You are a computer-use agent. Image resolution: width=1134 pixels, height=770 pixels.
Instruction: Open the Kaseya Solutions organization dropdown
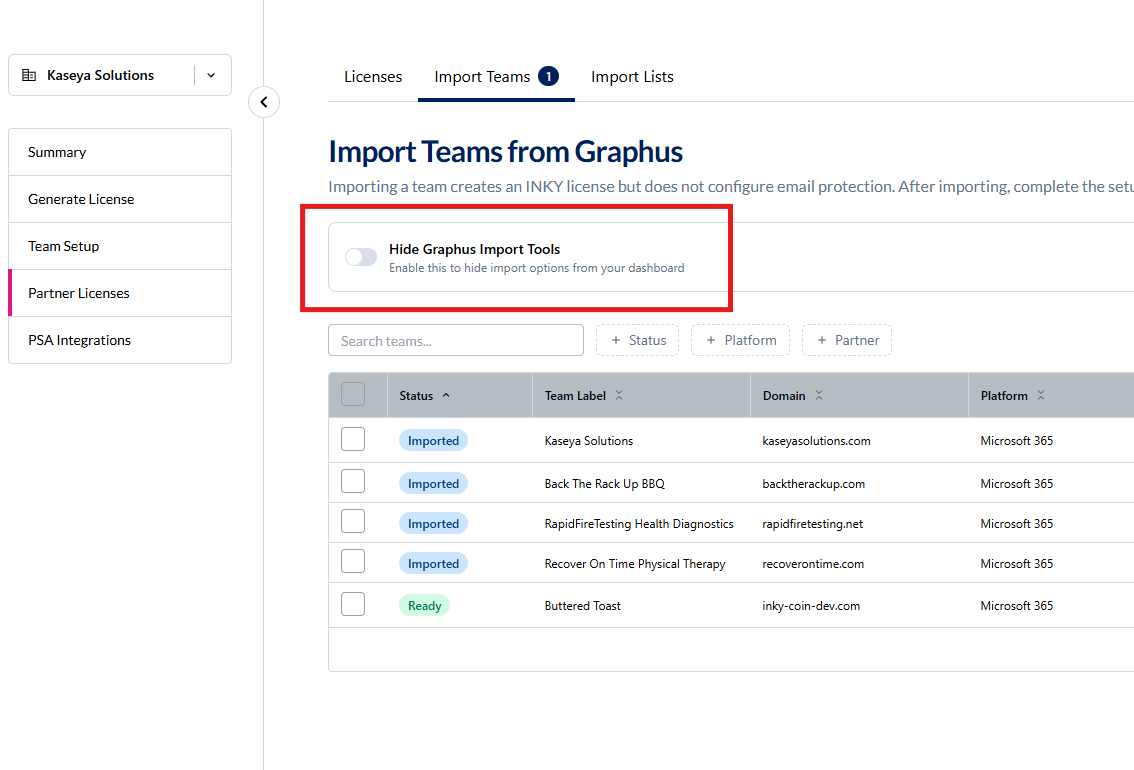211,75
